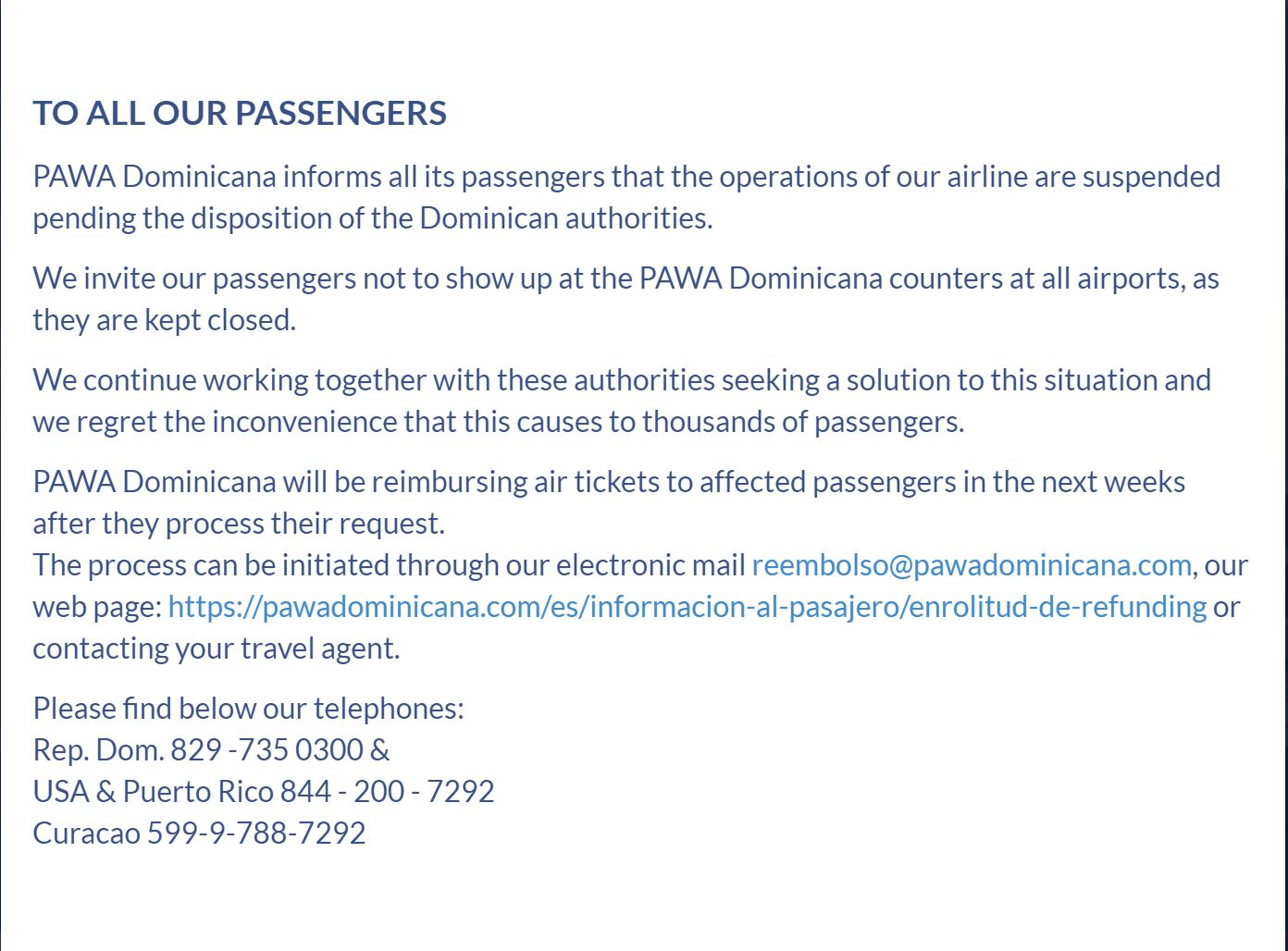Open the reembolso@pawadominicana.com email link

[x=972, y=564]
